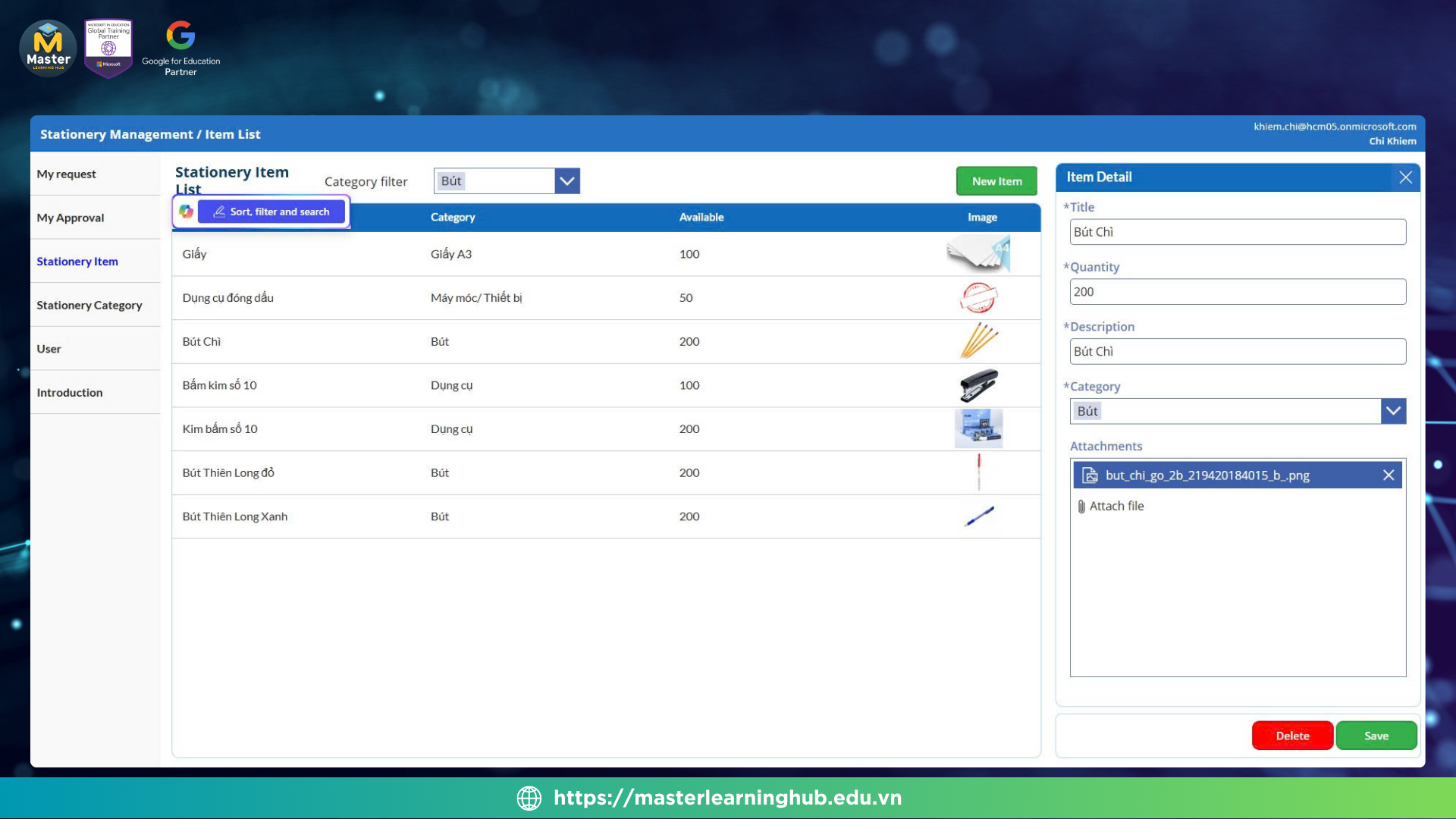
Task: Click the globe icon in footer
Action: 529,798
